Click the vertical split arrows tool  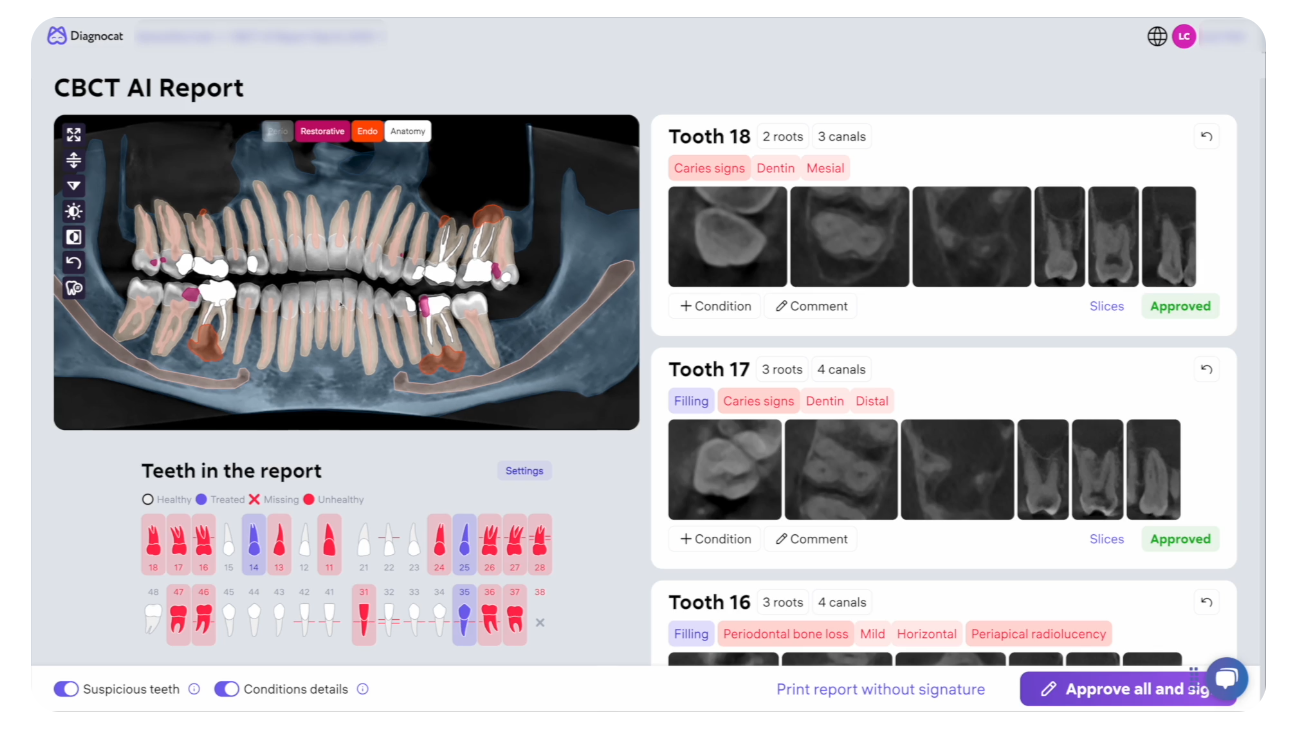74,160
